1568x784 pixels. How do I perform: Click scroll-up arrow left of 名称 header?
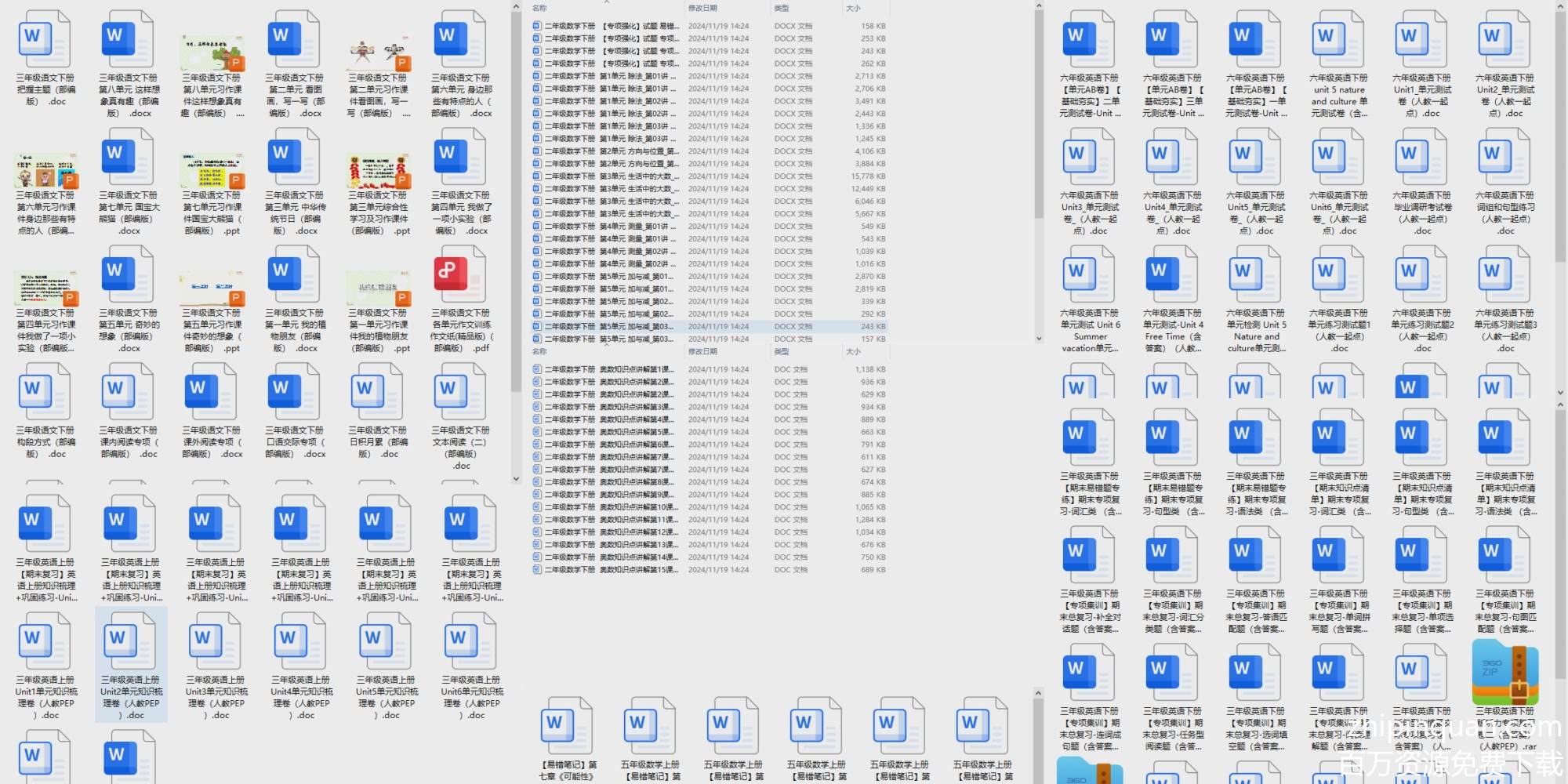coord(516,7)
